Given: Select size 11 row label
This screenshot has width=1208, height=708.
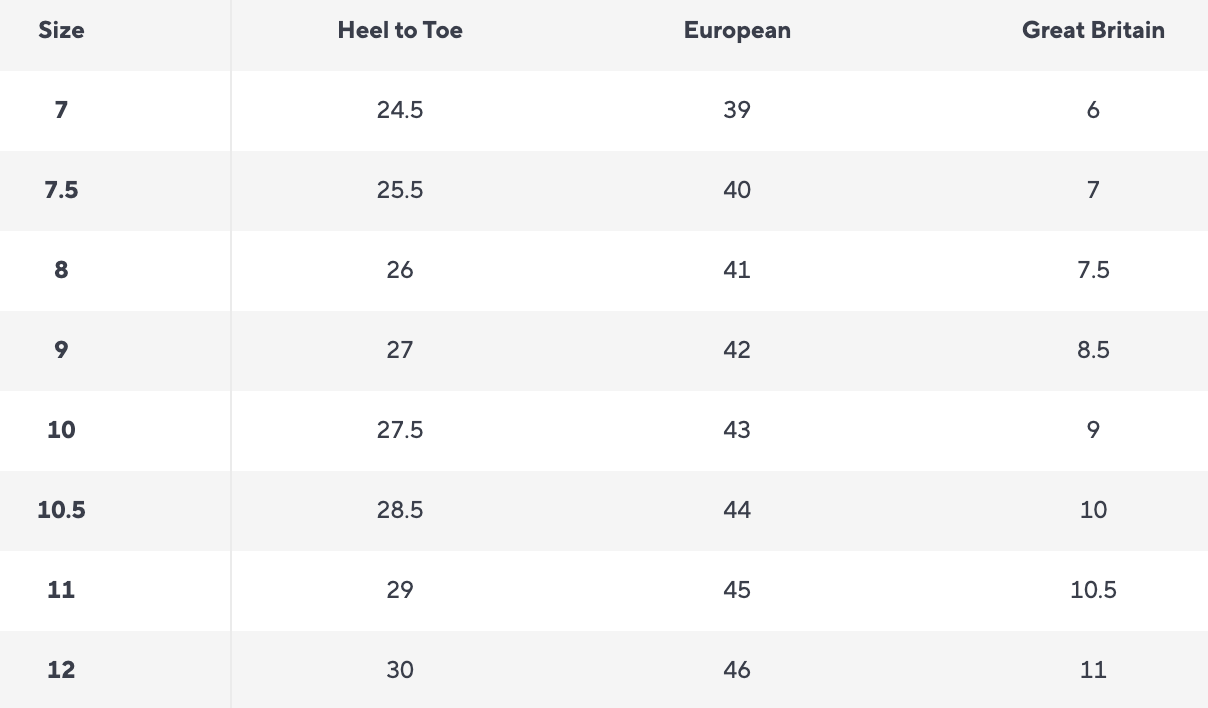Looking at the screenshot, I should pyautogui.click(x=61, y=590).
